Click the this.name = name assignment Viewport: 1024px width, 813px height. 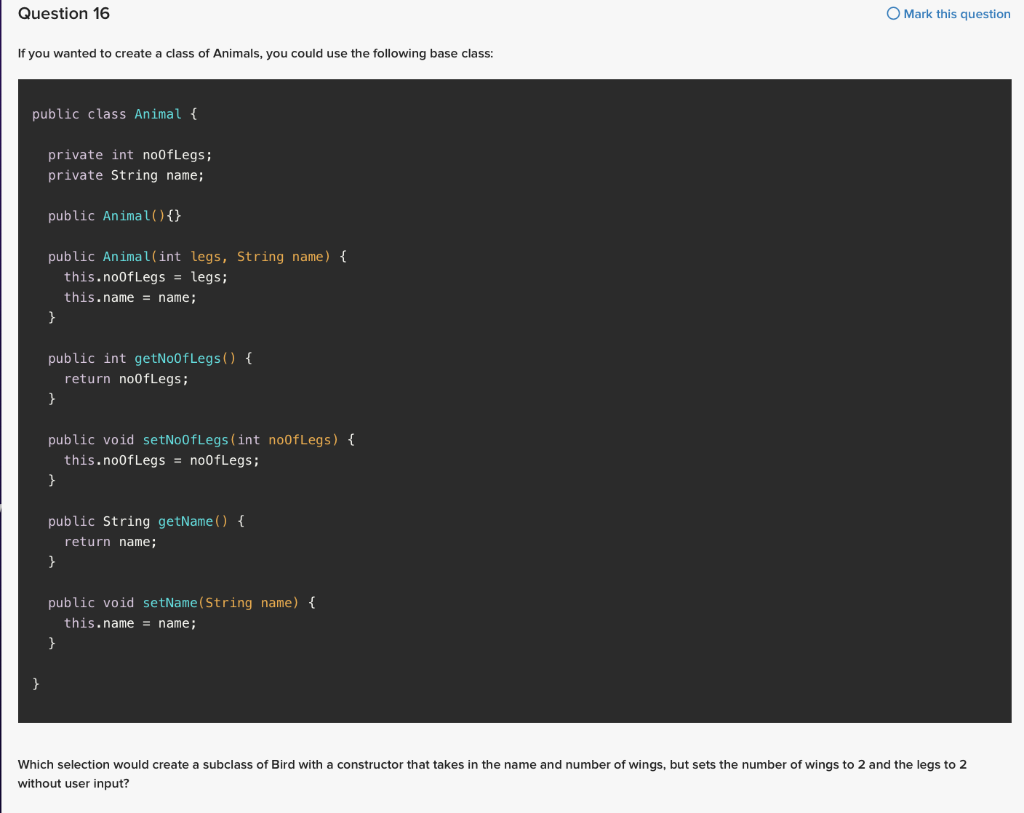tap(130, 297)
